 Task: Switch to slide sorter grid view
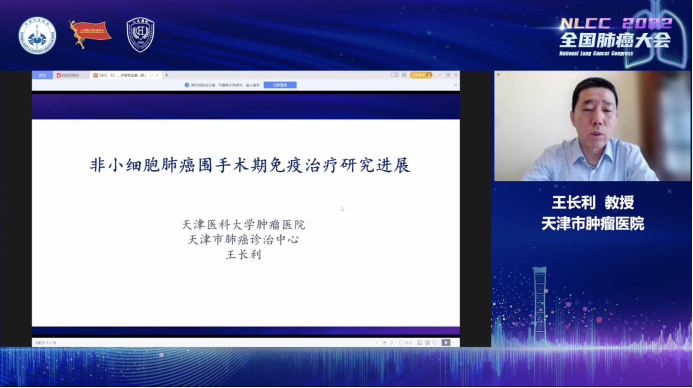[427, 342]
